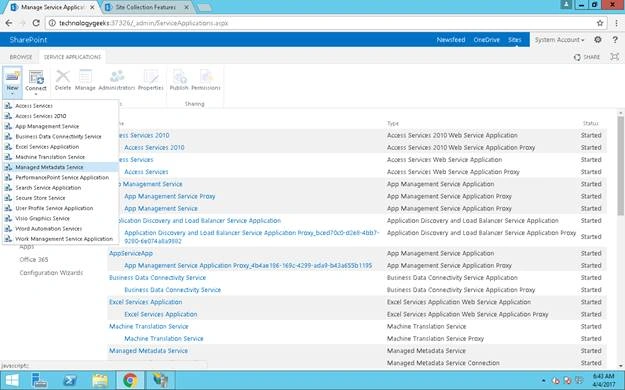Expand the Connect button dropdown arrow

tap(36, 95)
